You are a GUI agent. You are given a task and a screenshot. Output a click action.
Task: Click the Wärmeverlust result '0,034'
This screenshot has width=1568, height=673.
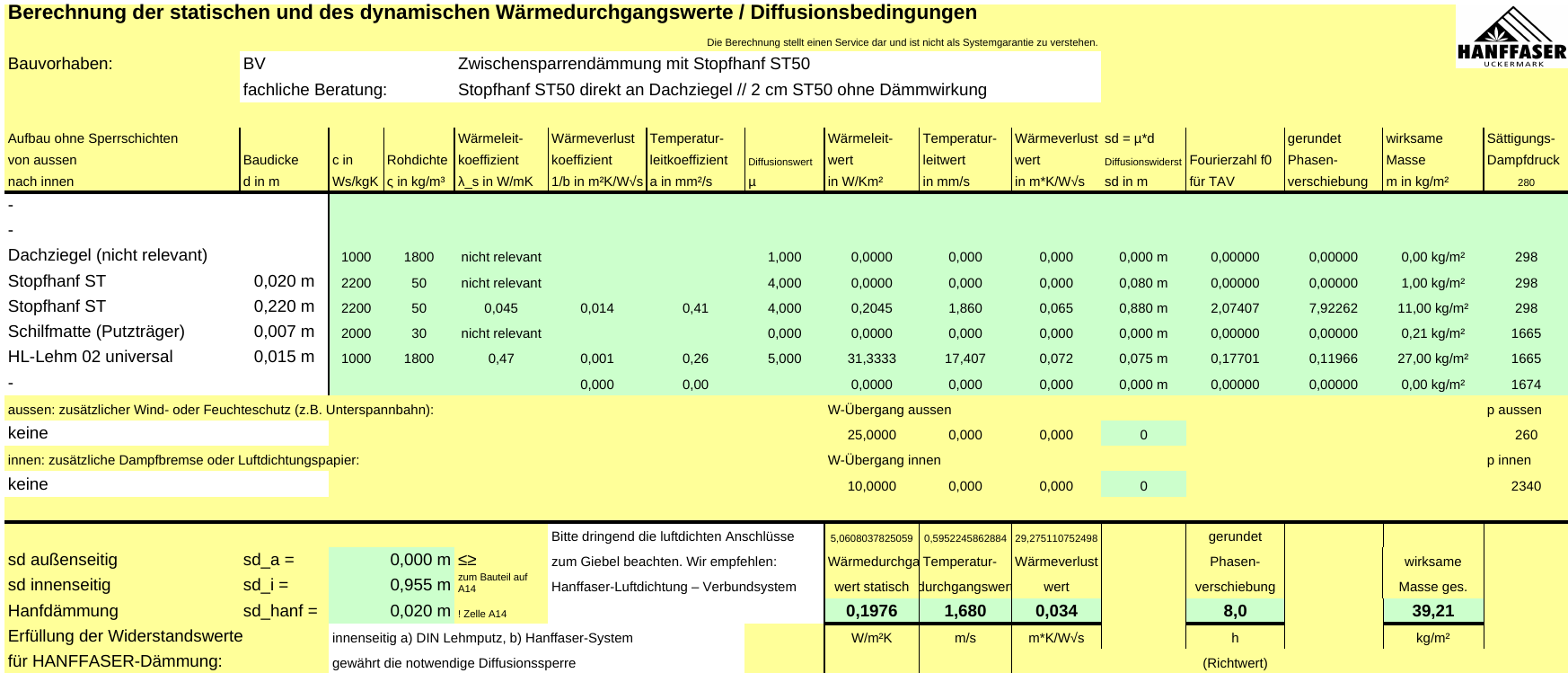[x=1056, y=611]
